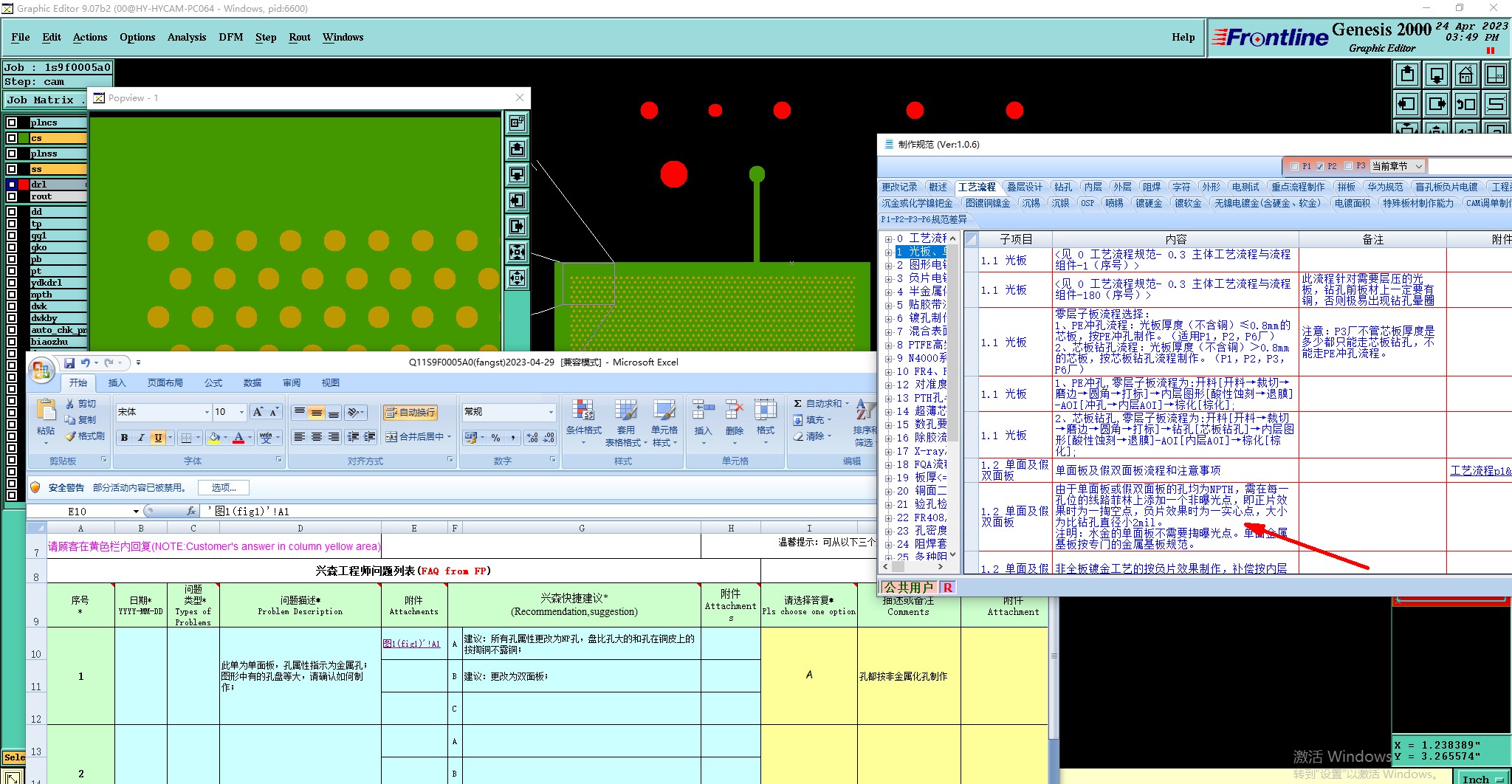Open the font name dropdown showing 宋体
This screenshot has width=1512, height=784.
207,412
